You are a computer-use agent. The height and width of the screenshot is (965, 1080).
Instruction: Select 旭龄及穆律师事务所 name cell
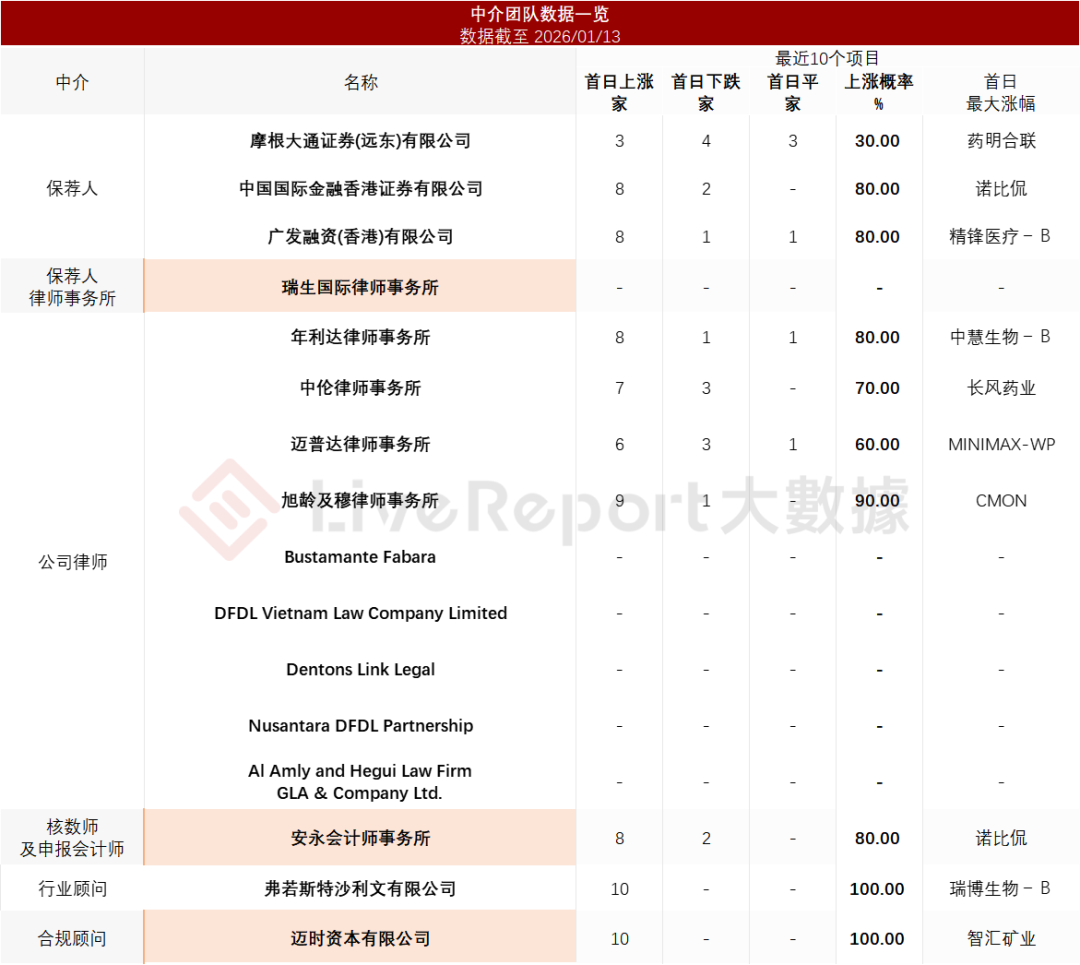tap(360, 501)
